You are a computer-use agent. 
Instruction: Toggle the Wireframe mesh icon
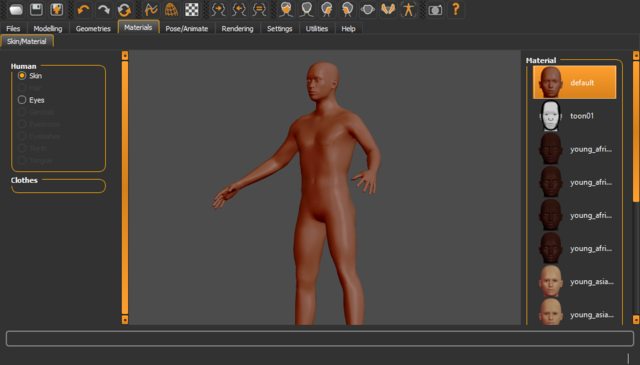[x=171, y=9]
